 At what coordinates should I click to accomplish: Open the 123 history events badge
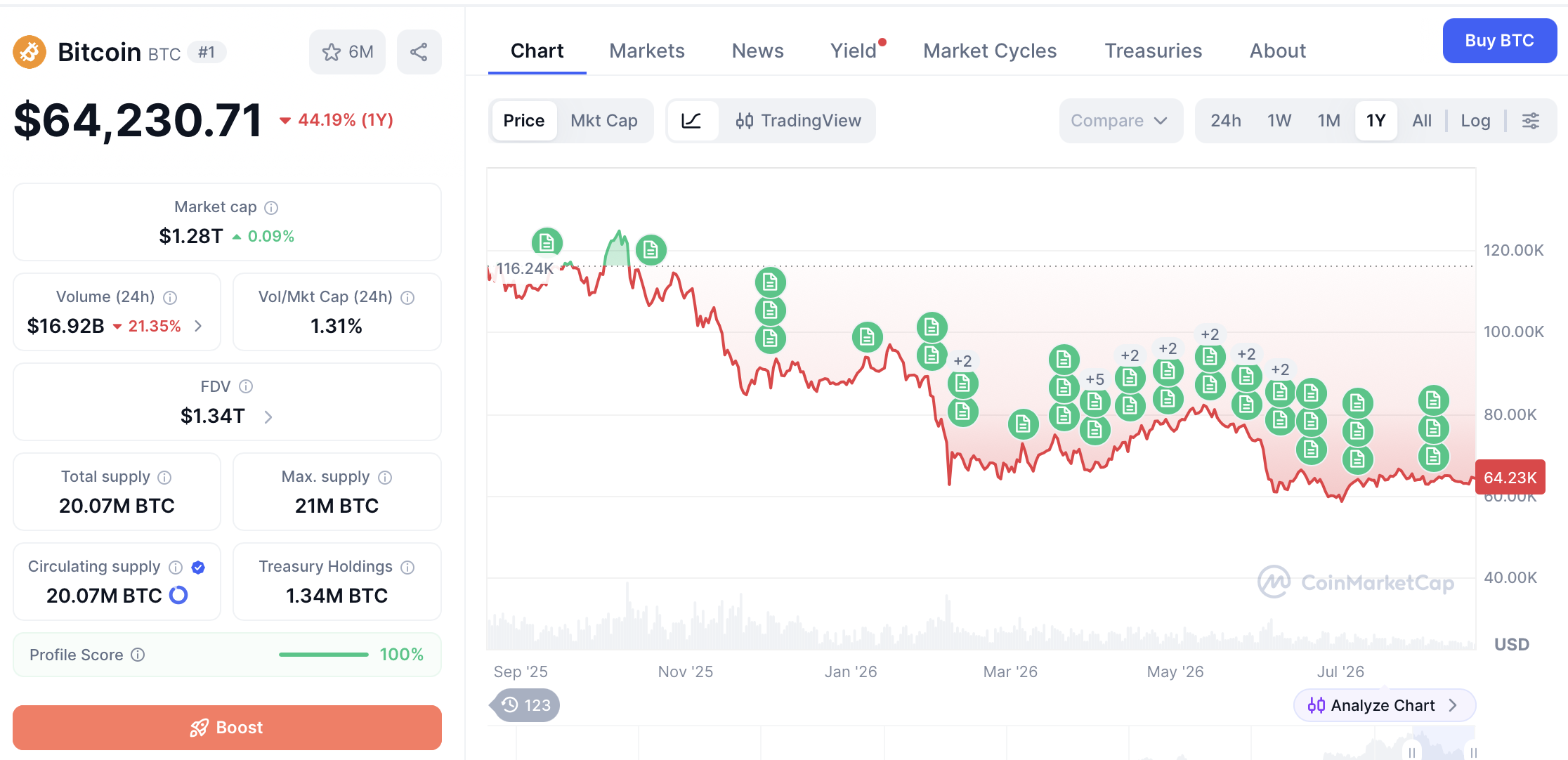tap(526, 705)
